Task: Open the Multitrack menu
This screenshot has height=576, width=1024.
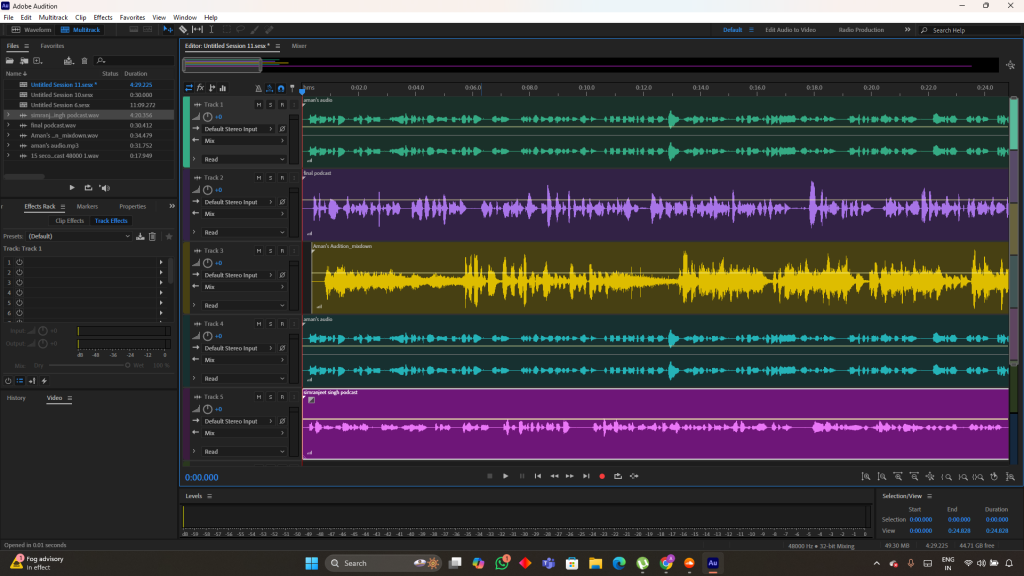Action: (x=53, y=17)
